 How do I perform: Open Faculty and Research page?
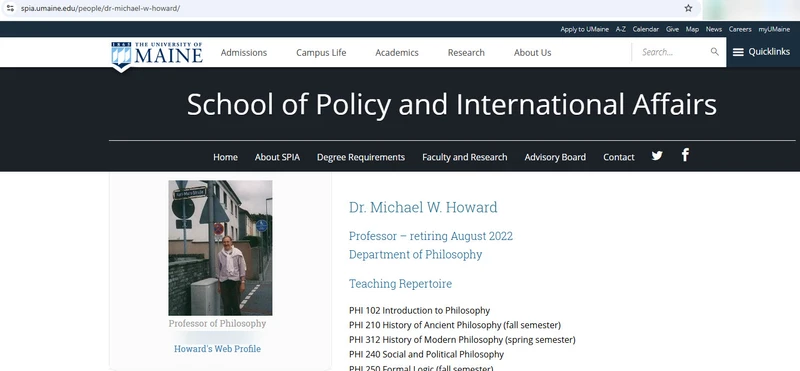click(x=464, y=157)
